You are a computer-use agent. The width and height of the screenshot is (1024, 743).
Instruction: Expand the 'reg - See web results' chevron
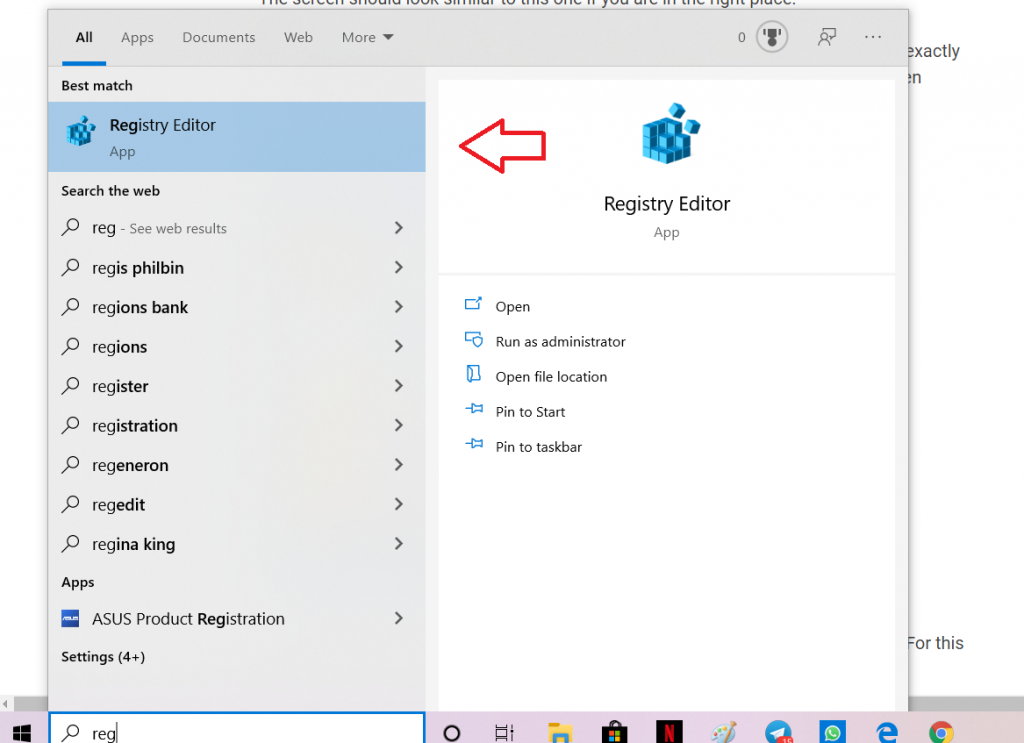[398, 227]
